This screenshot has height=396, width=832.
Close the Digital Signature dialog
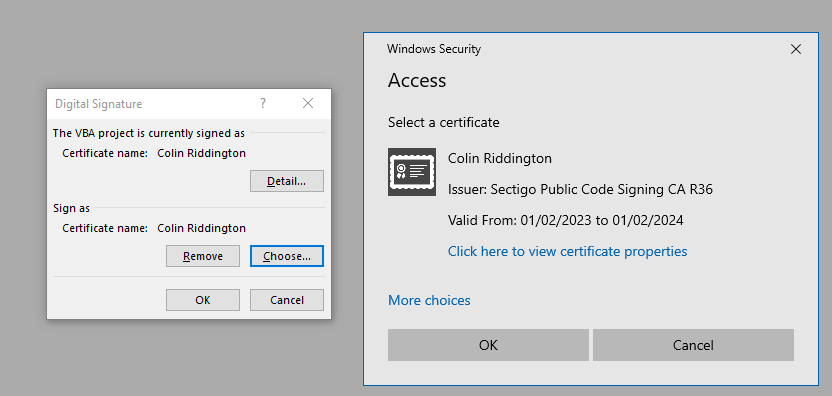pos(308,104)
